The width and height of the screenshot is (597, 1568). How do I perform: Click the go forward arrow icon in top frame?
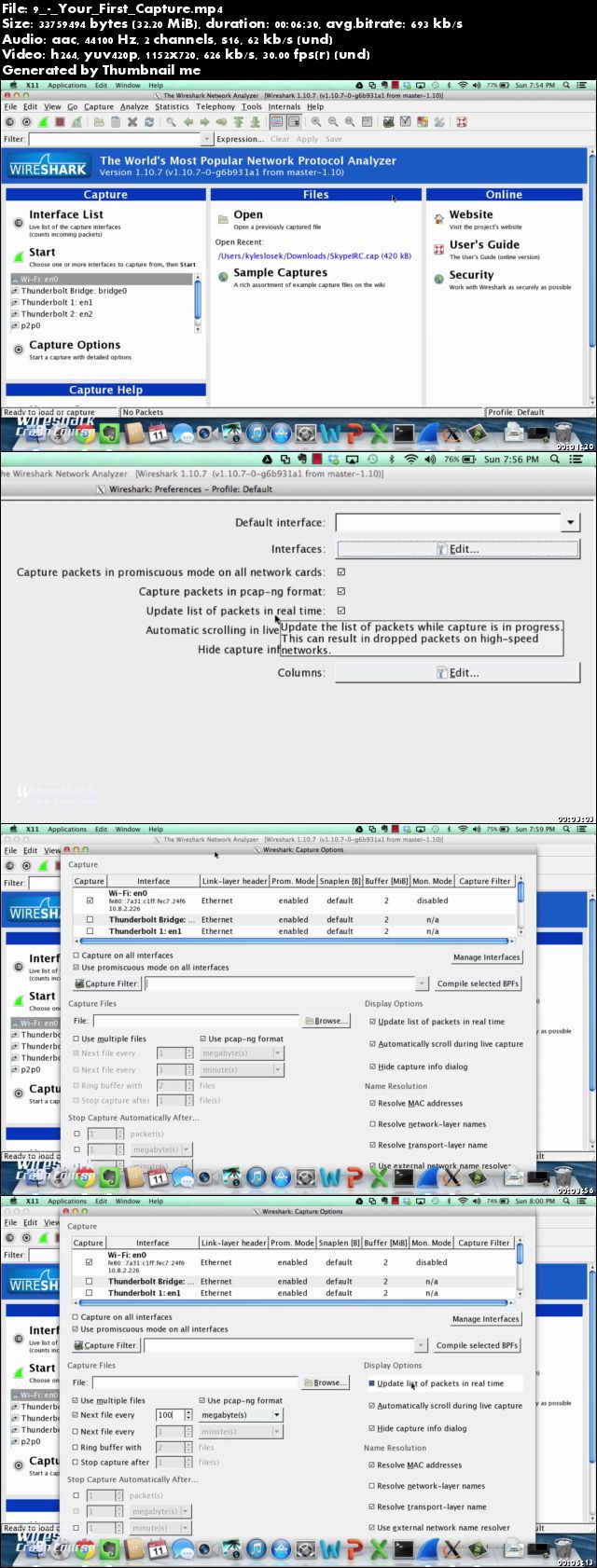coord(204,122)
